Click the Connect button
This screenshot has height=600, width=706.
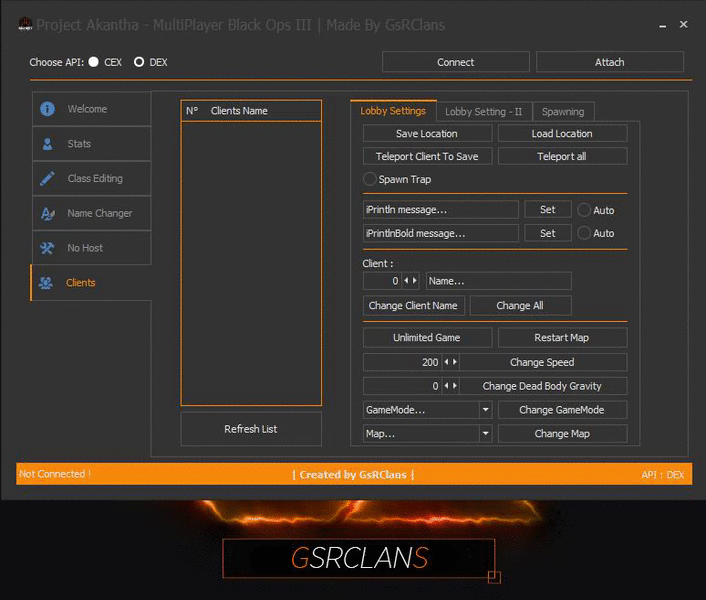point(456,62)
